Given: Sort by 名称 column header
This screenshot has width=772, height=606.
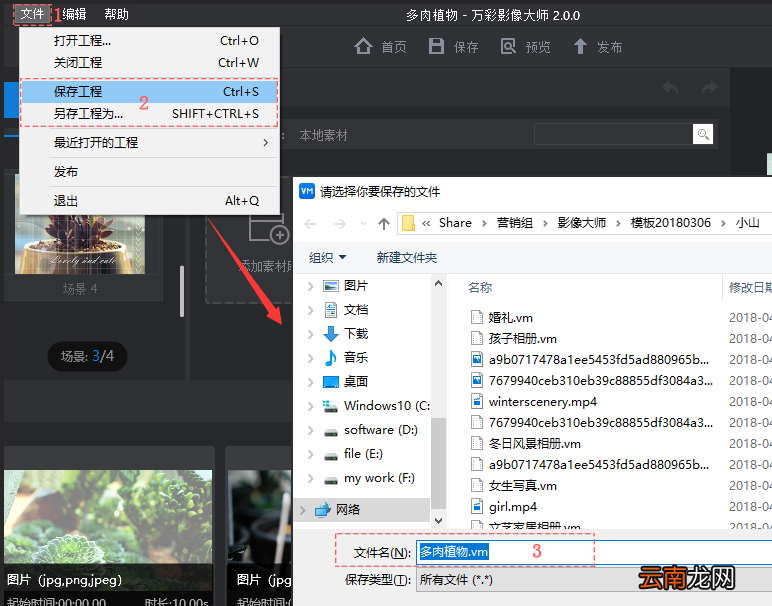Looking at the screenshot, I should pos(480,287).
